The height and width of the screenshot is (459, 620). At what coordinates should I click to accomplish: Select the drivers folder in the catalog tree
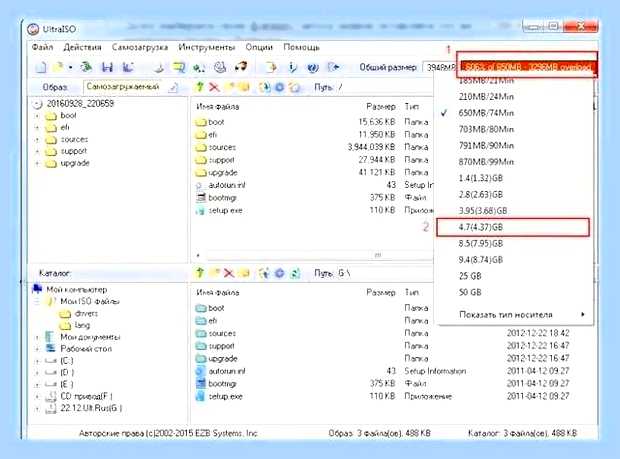pos(86,314)
